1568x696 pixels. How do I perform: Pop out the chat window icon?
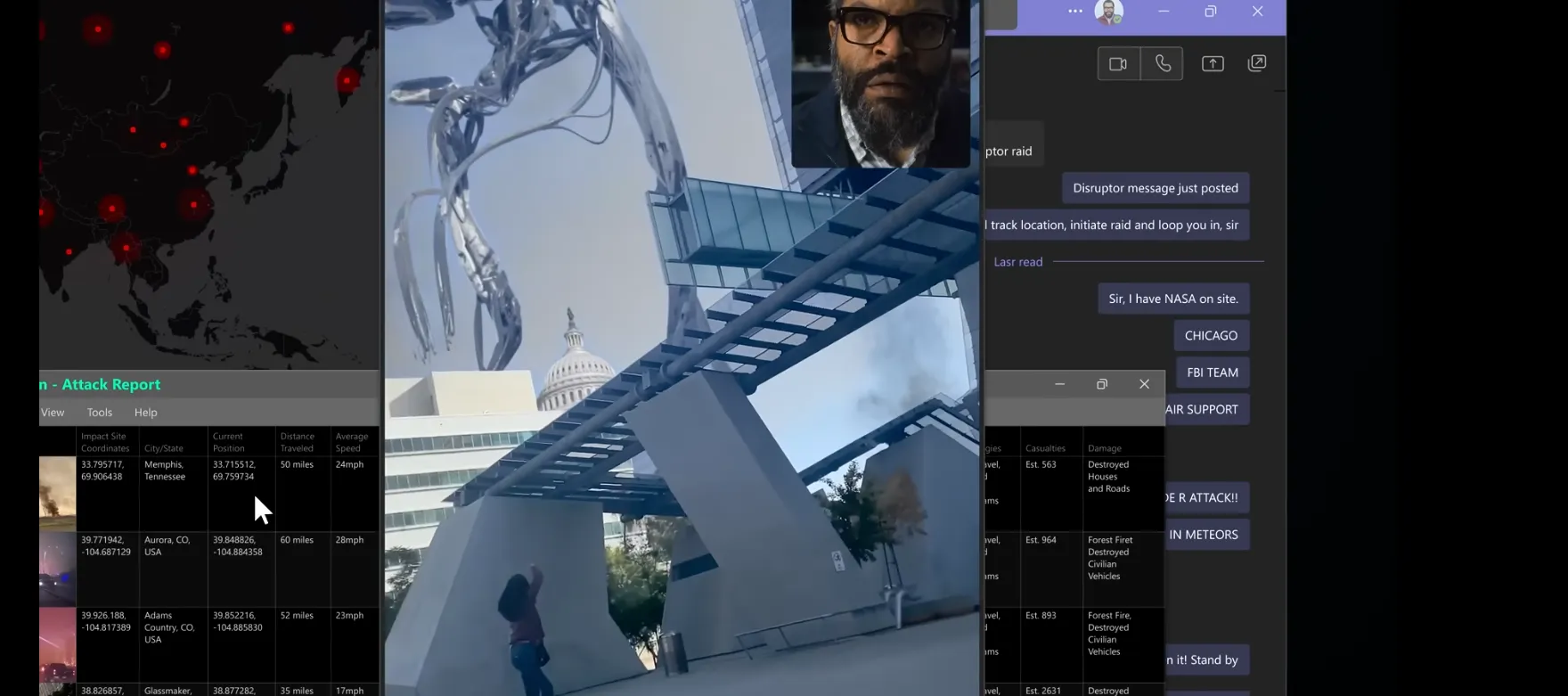(x=1257, y=63)
